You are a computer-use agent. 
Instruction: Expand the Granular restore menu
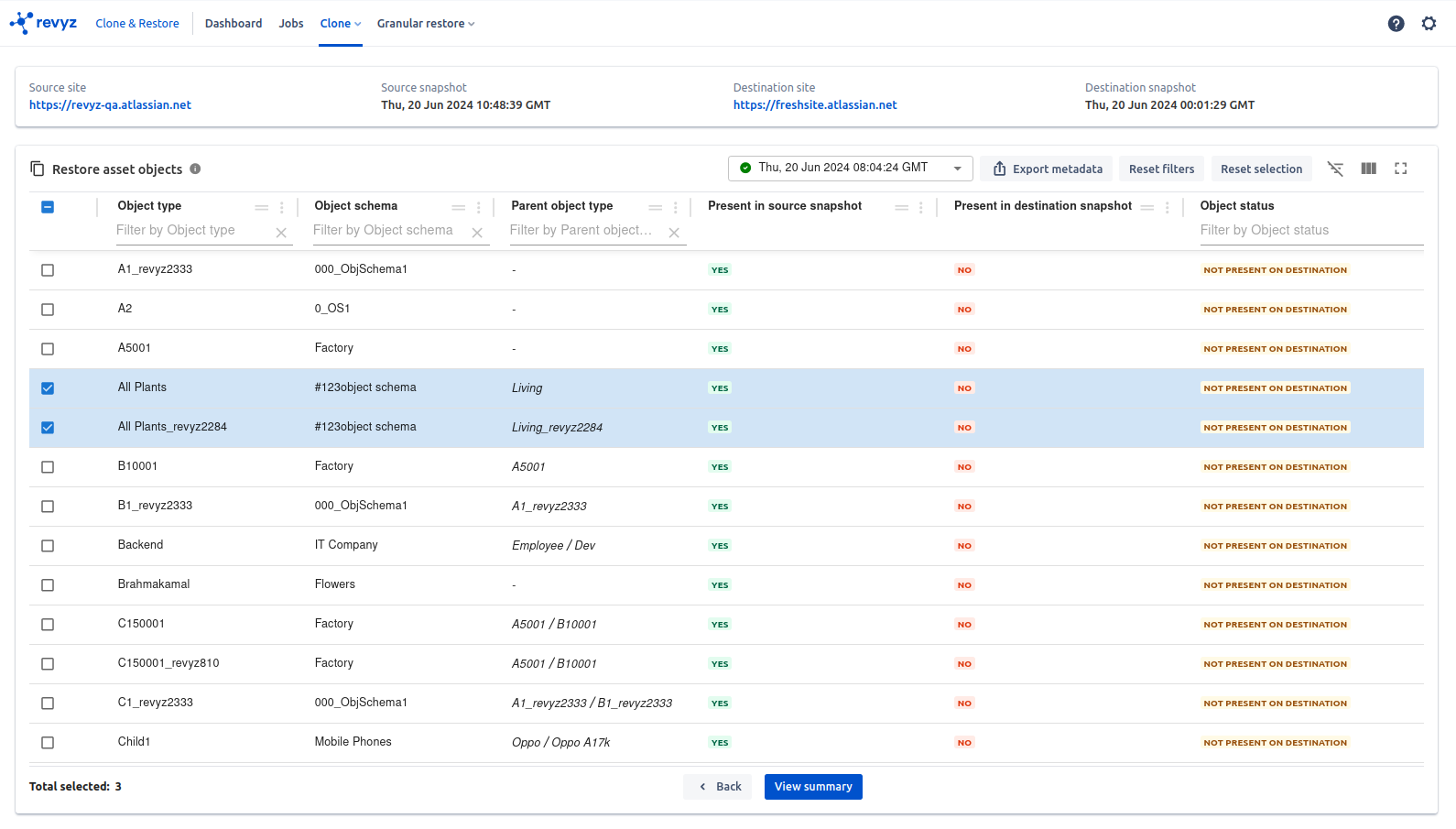point(426,24)
